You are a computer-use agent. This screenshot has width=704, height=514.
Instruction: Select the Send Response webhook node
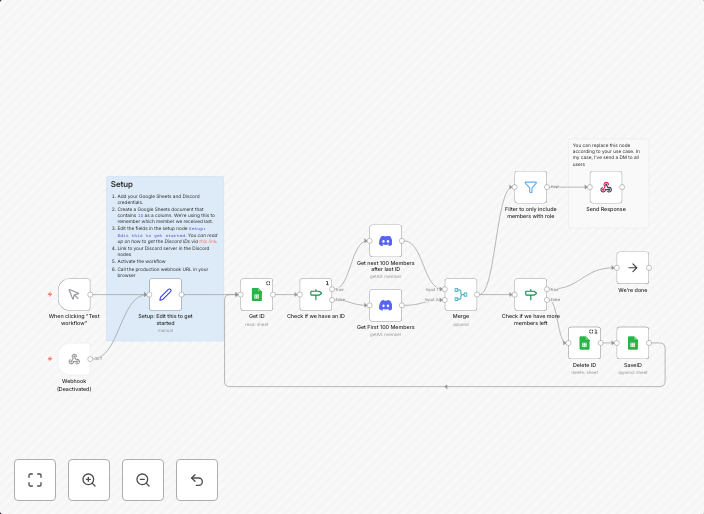click(x=606, y=187)
